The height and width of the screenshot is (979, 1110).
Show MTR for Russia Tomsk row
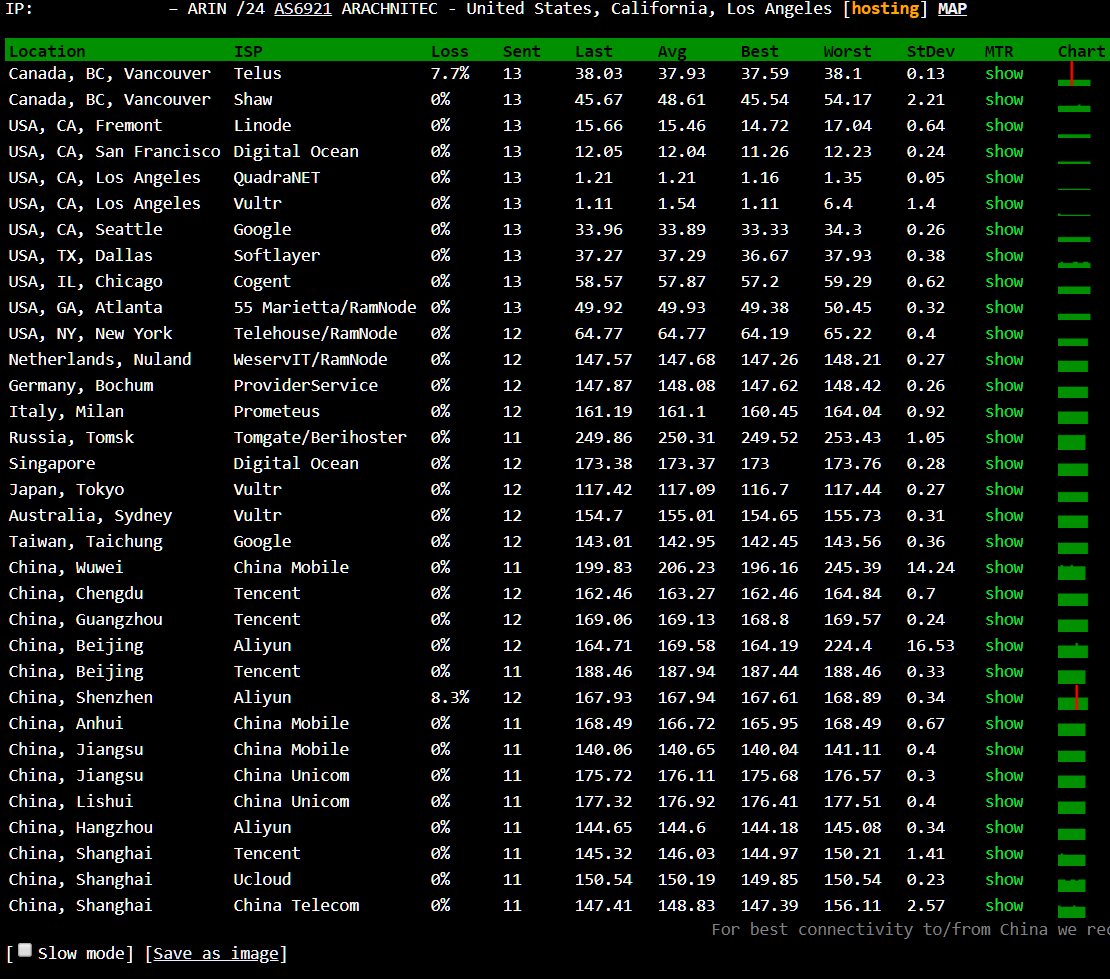1004,437
